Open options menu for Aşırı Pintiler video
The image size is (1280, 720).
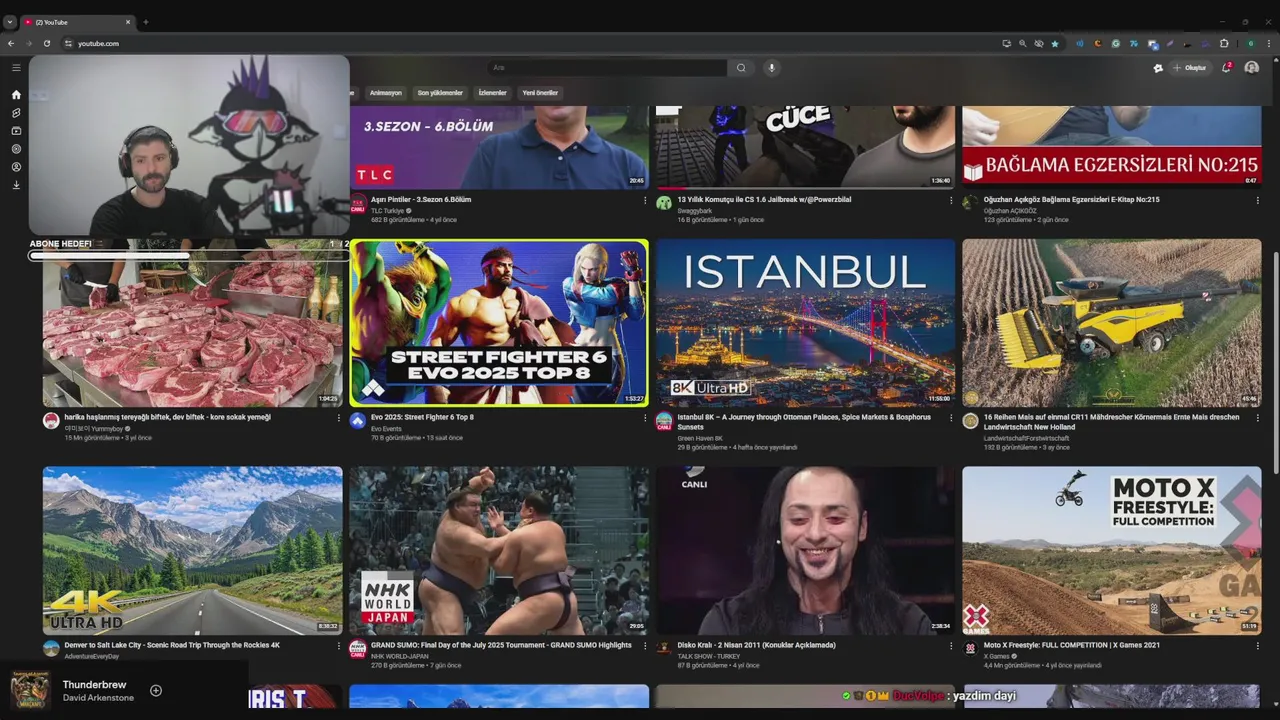(645, 200)
